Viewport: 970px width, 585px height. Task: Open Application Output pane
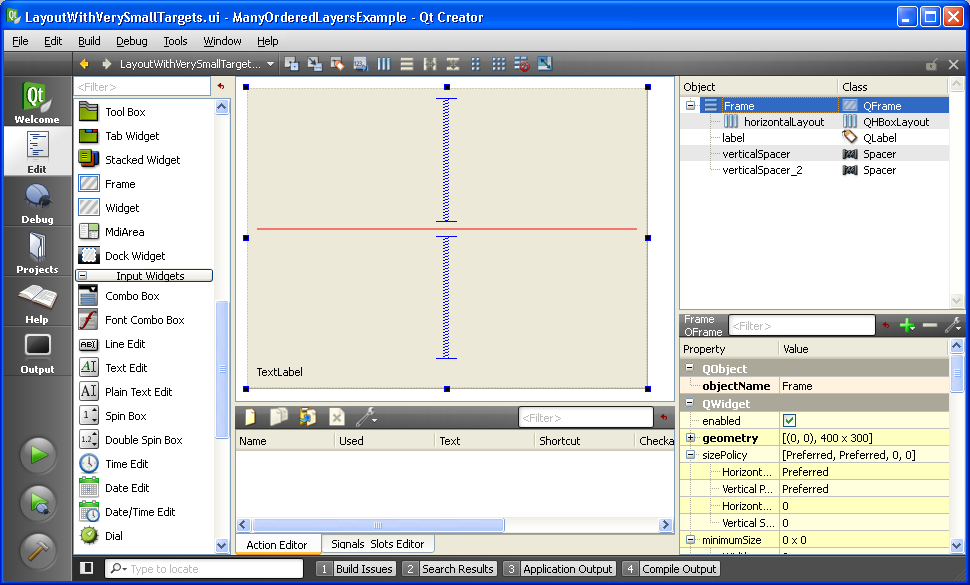(559, 569)
